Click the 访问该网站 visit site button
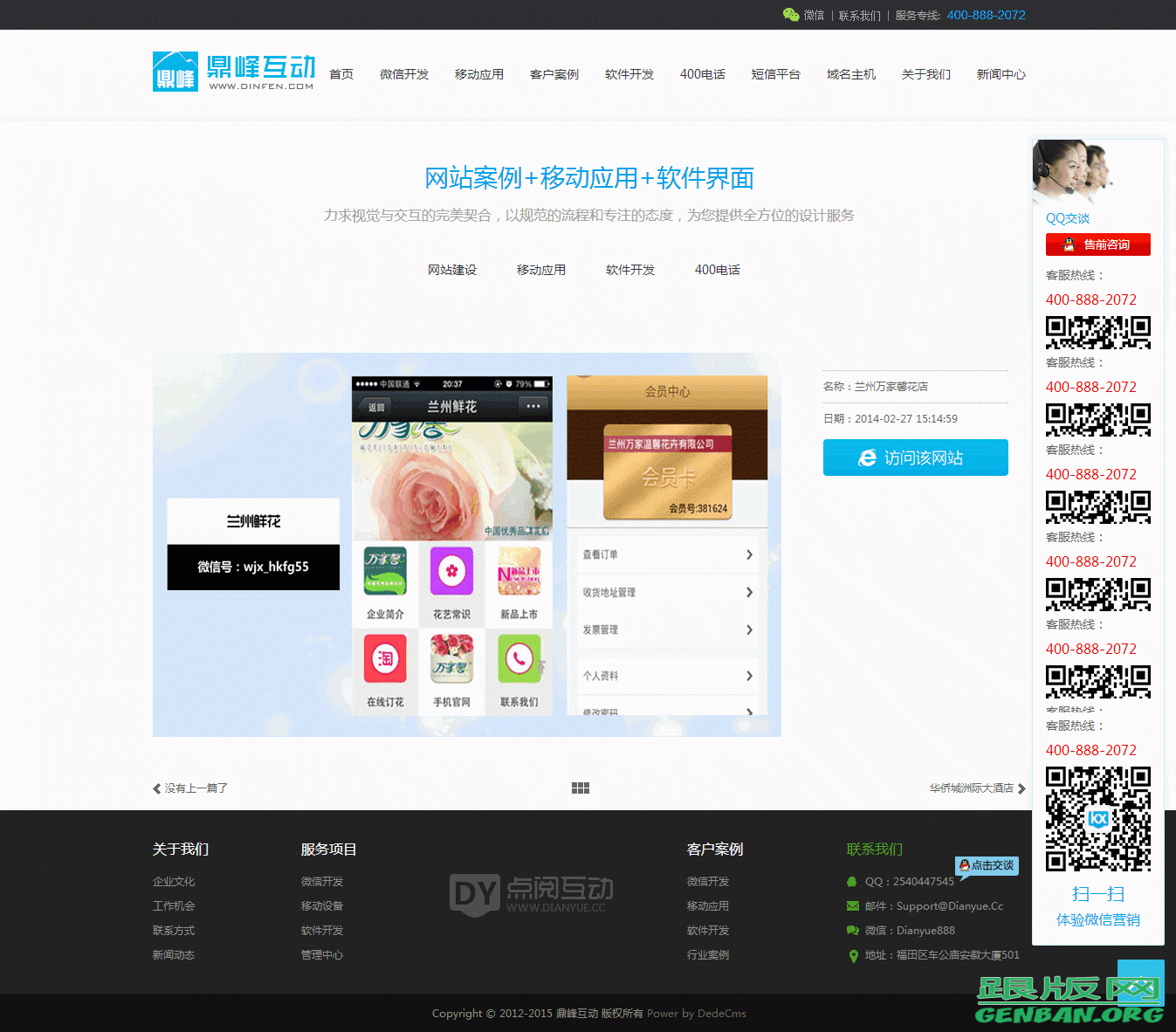This screenshot has width=1176, height=1032. tap(915, 458)
